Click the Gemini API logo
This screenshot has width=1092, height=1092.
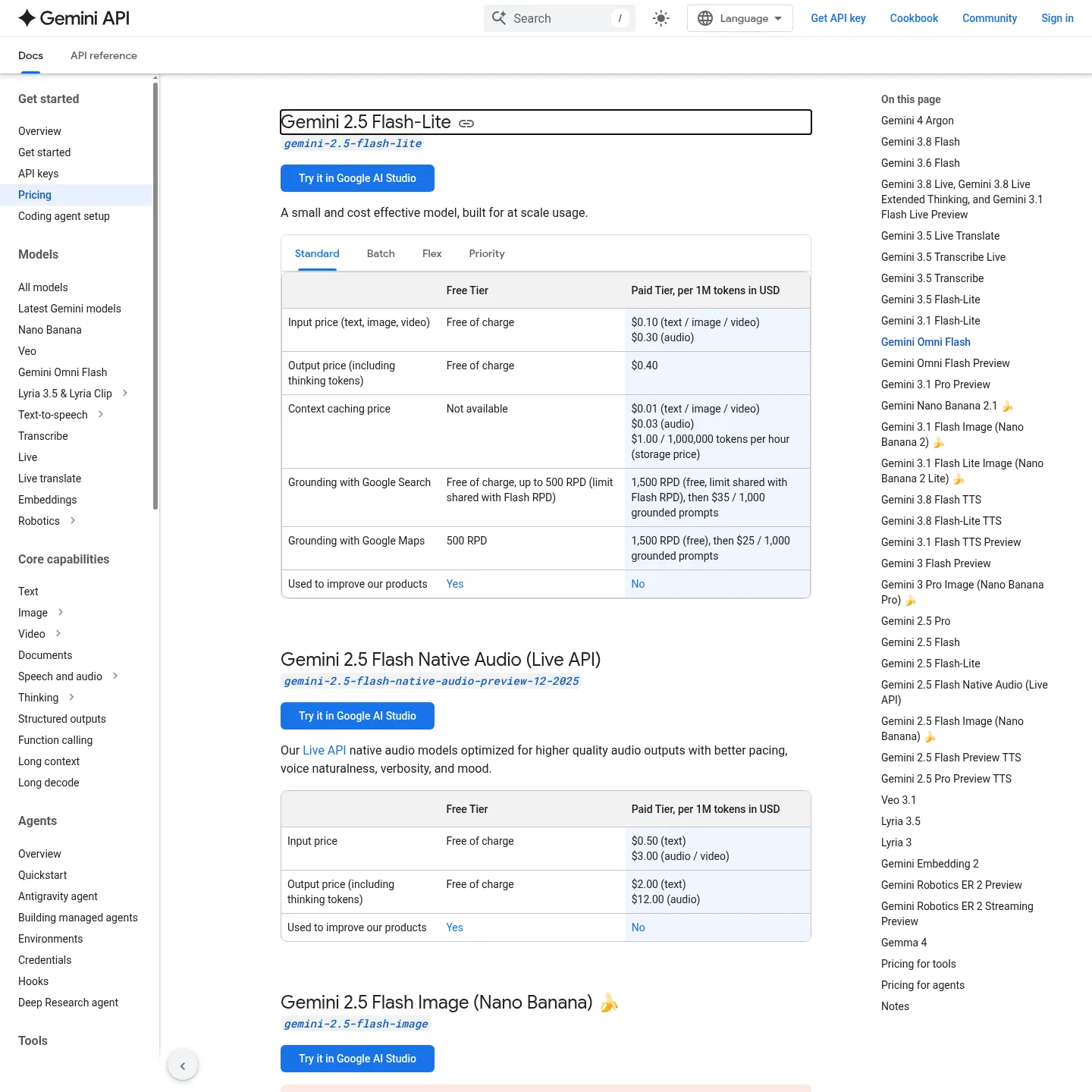74,18
